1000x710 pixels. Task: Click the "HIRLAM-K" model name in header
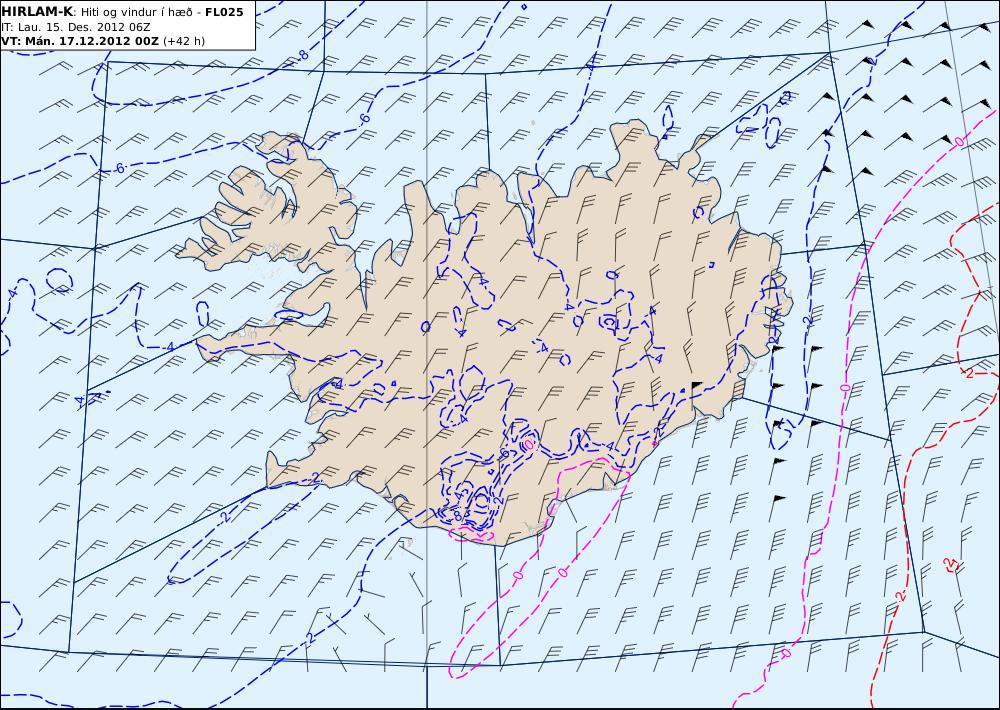coord(36,11)
